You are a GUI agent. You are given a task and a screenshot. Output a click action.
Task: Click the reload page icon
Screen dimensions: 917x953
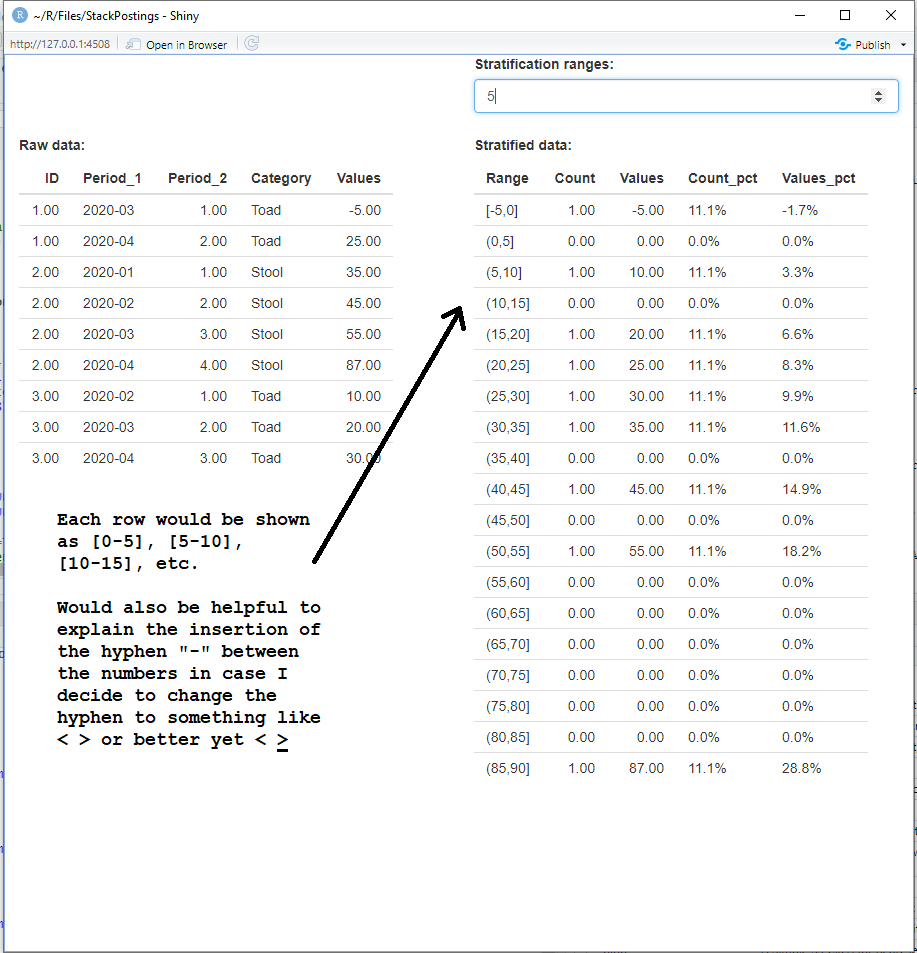tap(252, 44)
